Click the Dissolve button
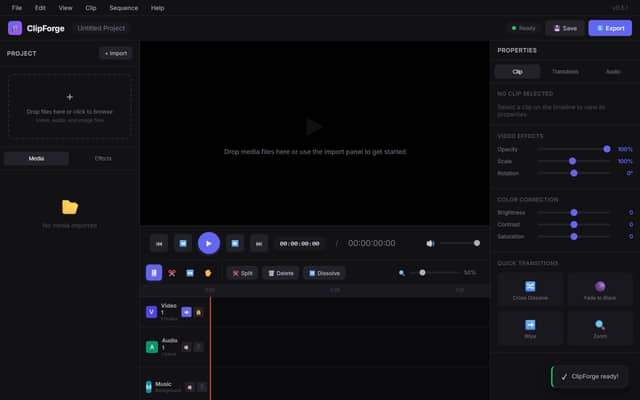Viewport: 640px width, 400px height. pos(324,273)
